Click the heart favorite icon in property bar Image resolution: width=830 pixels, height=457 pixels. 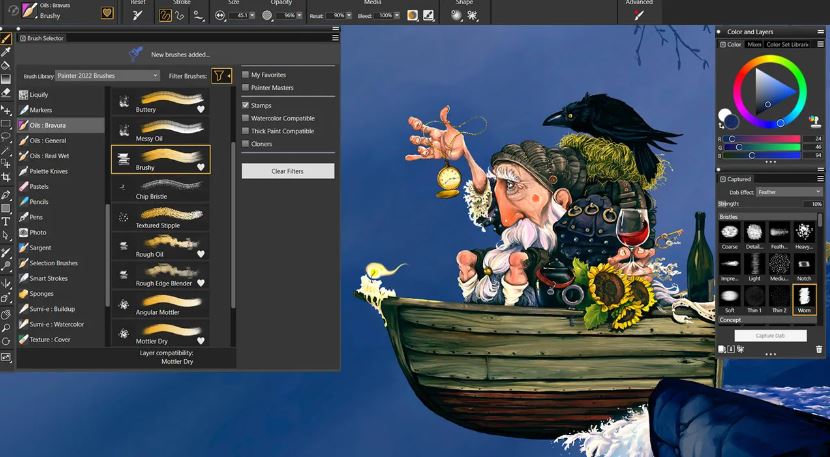(x=107, y=13)
